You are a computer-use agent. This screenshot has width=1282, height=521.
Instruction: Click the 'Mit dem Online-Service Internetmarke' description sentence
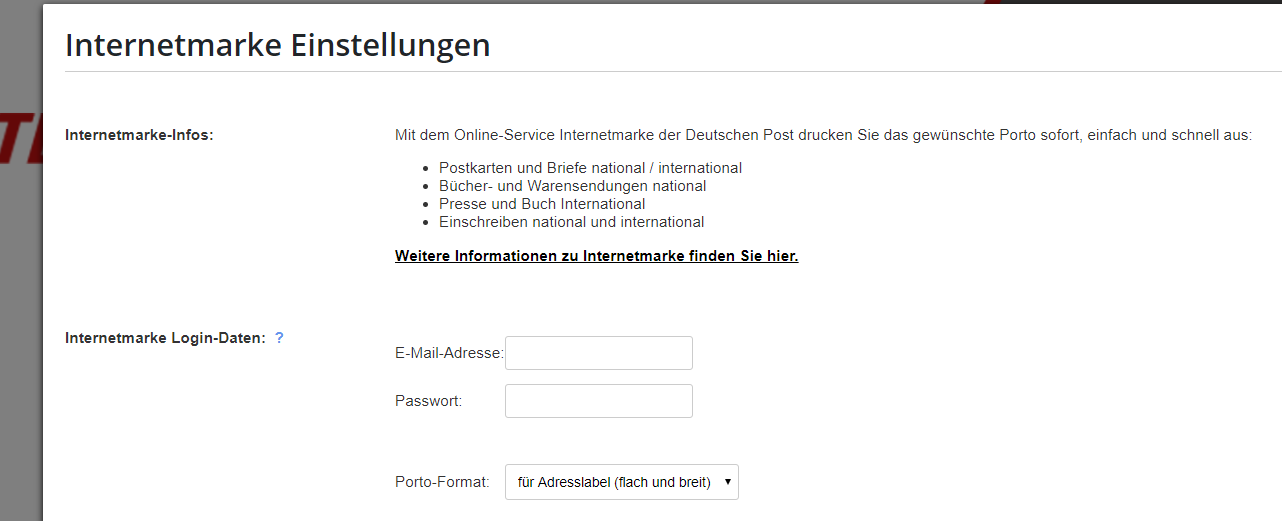(x=823, y=135)
